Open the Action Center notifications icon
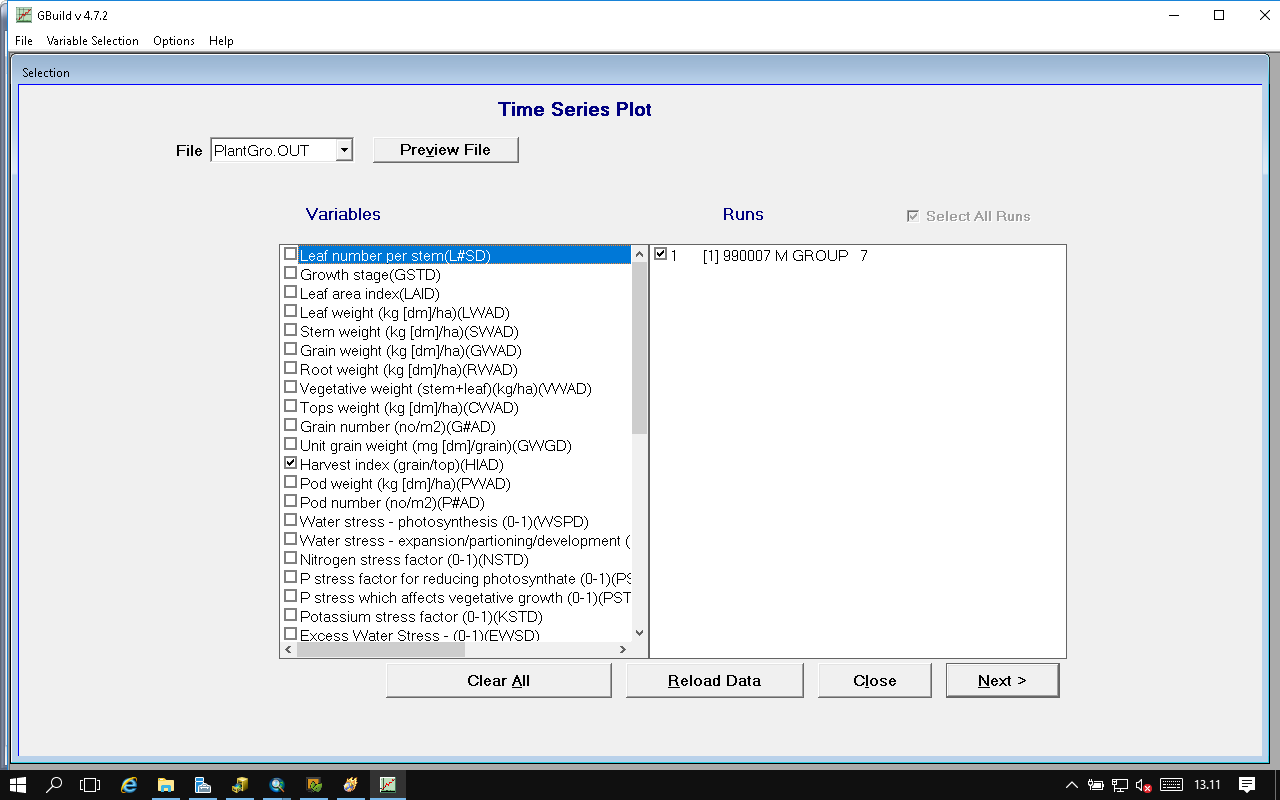 tap(1247, 785)
